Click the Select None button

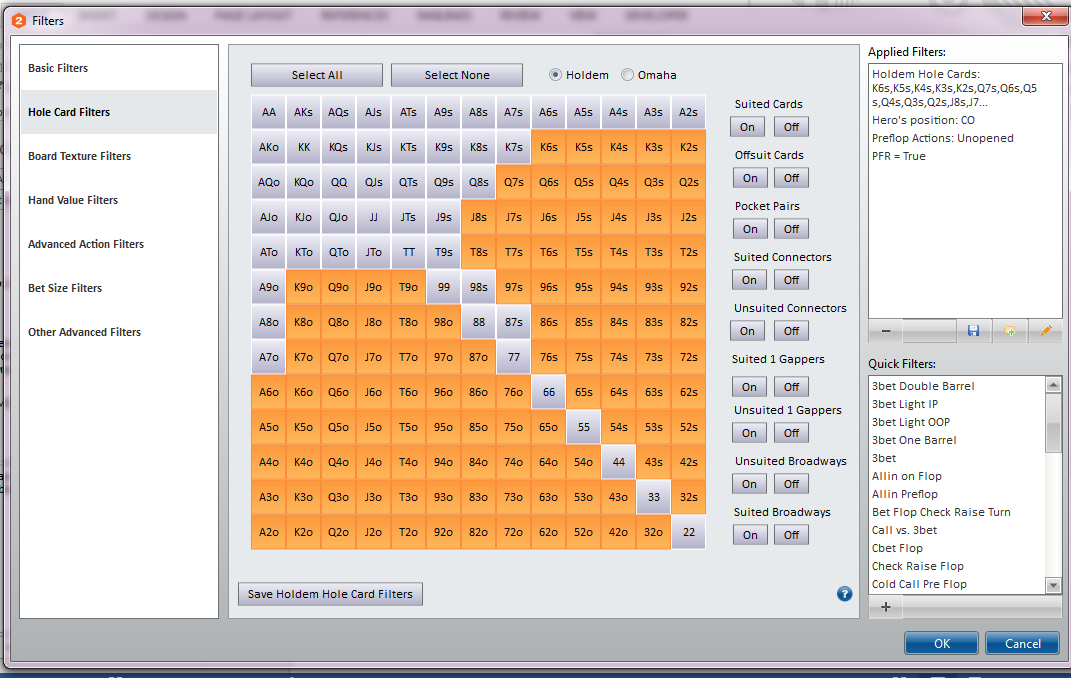coord(457,75)
